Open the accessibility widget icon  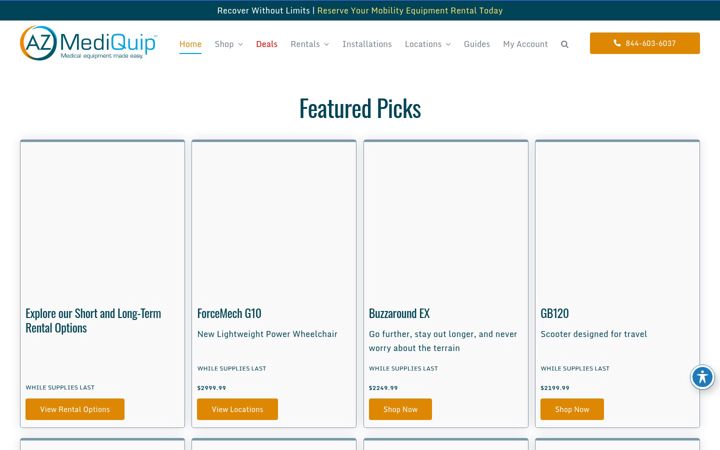[x=702, y=377]
